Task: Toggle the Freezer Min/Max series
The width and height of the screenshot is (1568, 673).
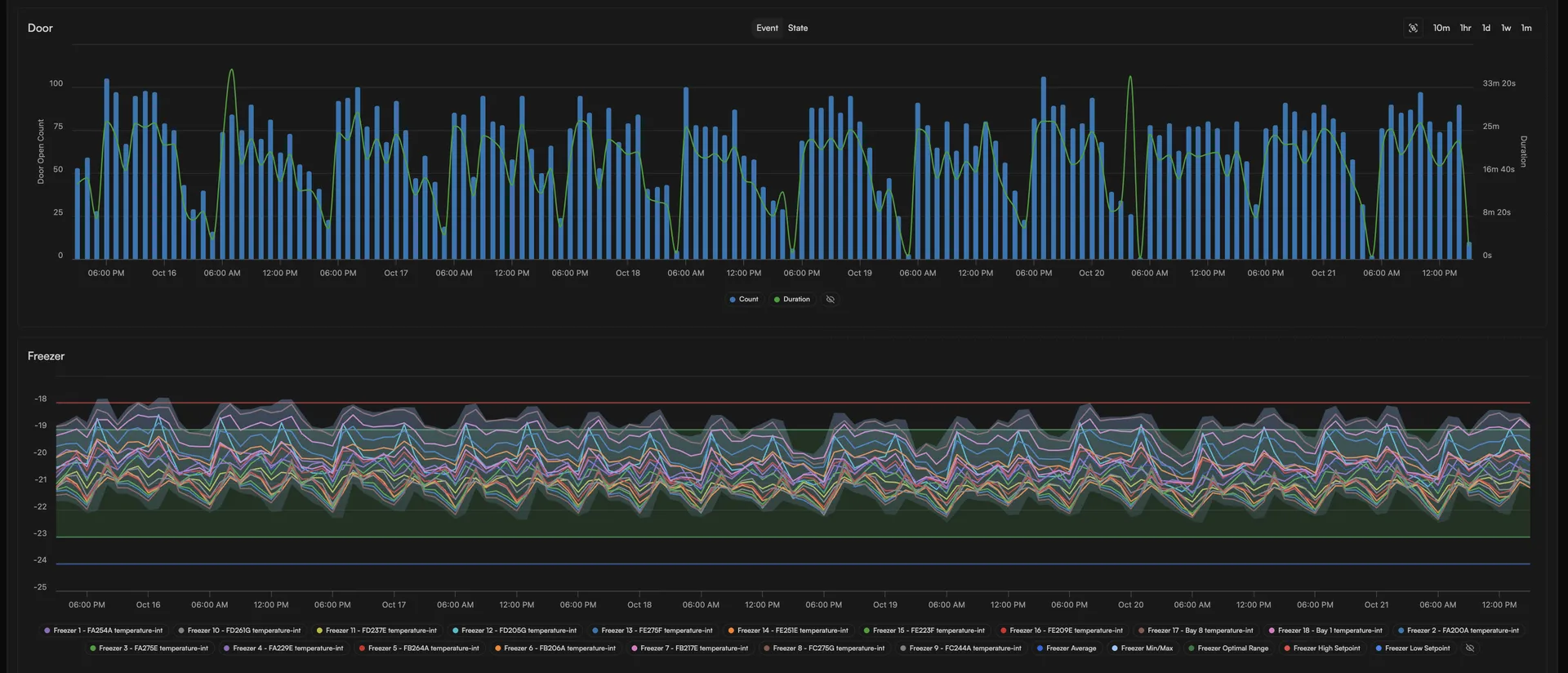Action: click(x=1143, y=648)
